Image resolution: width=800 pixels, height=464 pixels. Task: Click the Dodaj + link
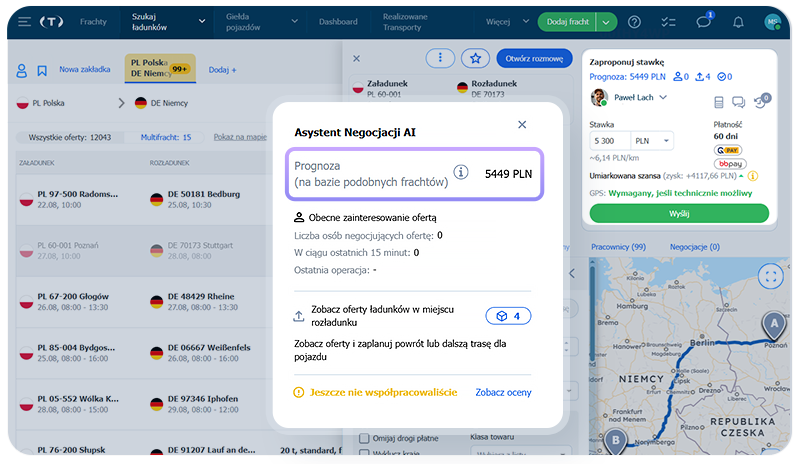[222, 70]
